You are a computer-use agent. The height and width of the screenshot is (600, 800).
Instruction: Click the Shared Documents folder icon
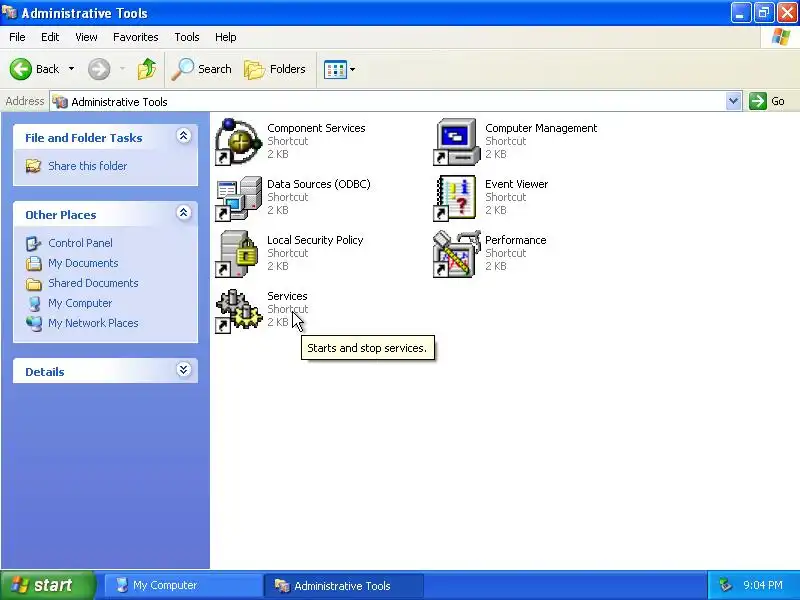[x=34, y=283]
